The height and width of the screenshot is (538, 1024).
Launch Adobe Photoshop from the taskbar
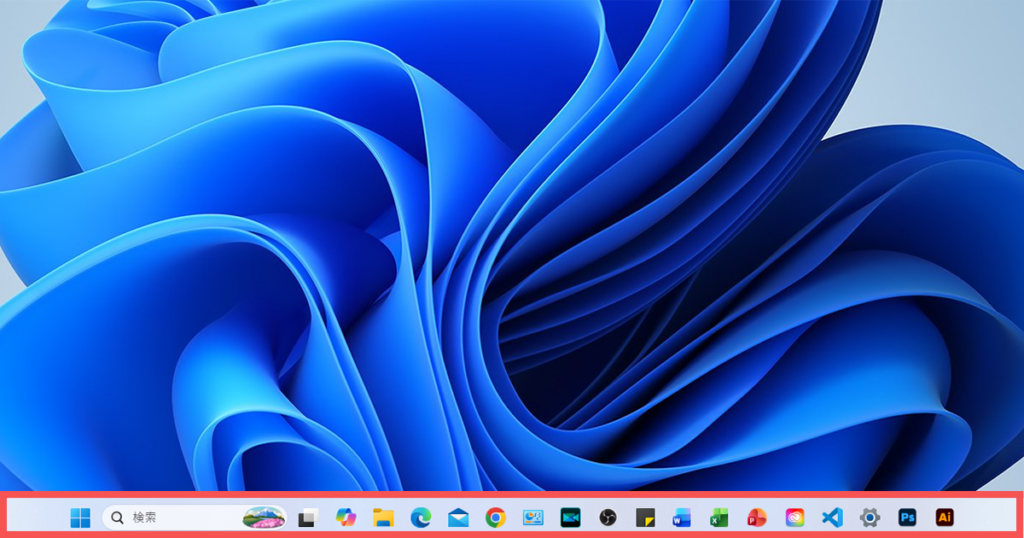coord(907,517)
